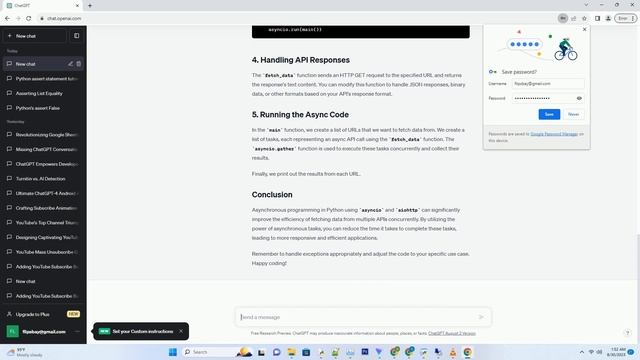Open a new browser tab with plus
Screen dimensions: 640x360
click(90, 6)
